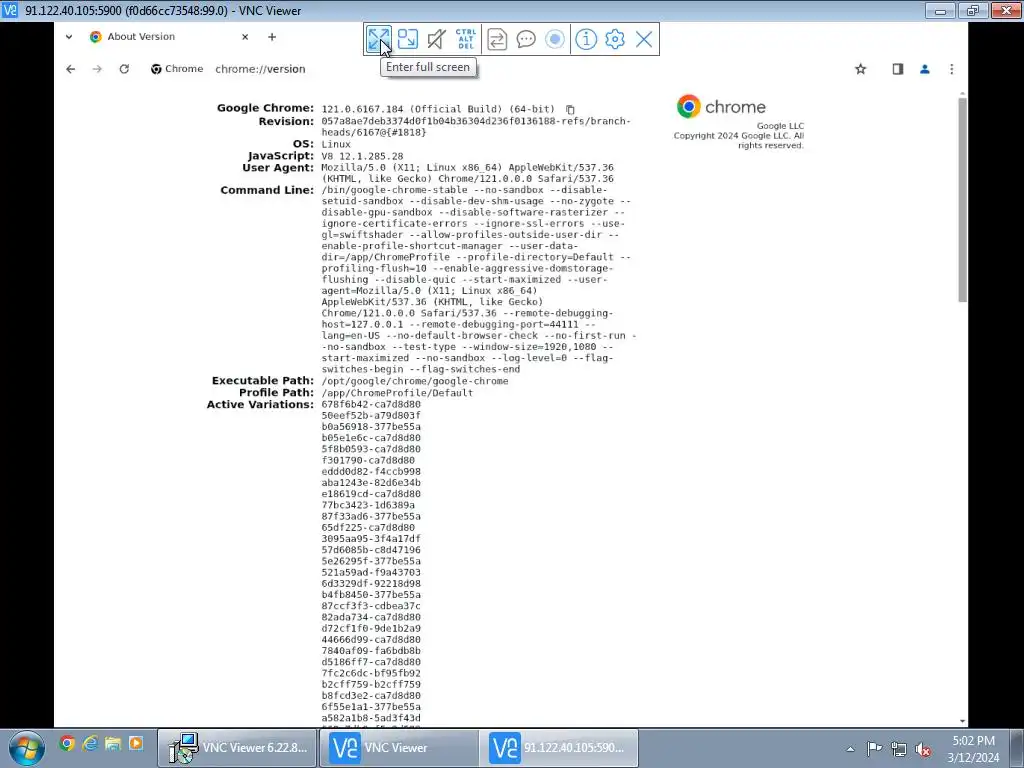Toggle Chrome's side panel icon

898,69
